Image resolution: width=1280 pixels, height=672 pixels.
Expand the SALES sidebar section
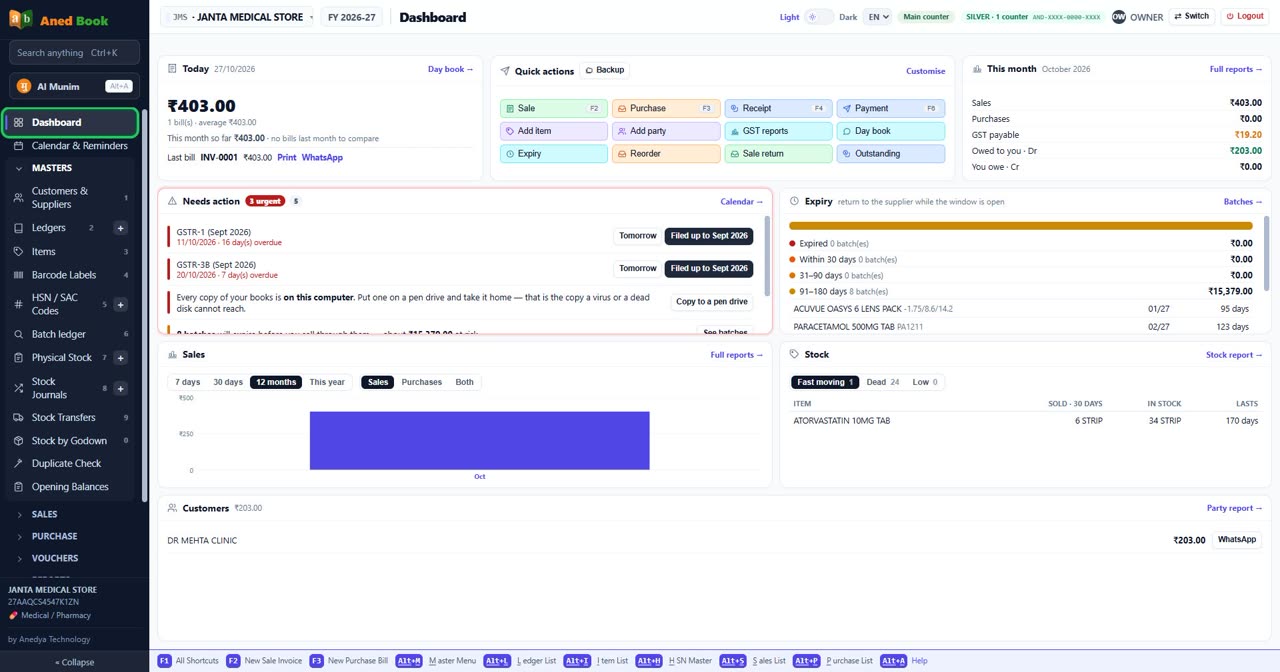(70, 514)
